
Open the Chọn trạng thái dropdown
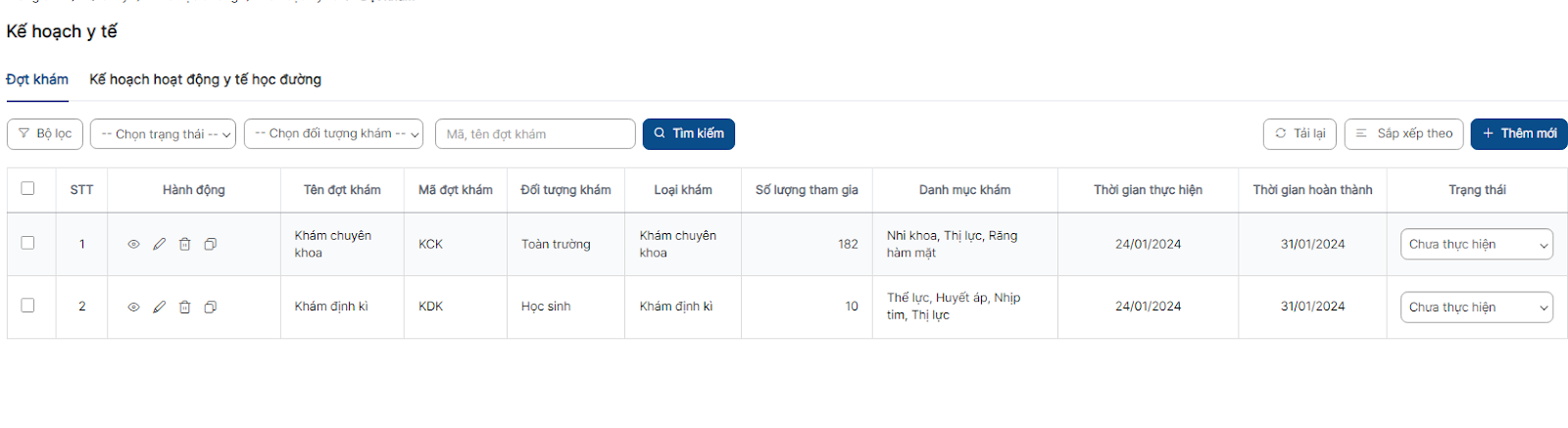tap(163, 134)
